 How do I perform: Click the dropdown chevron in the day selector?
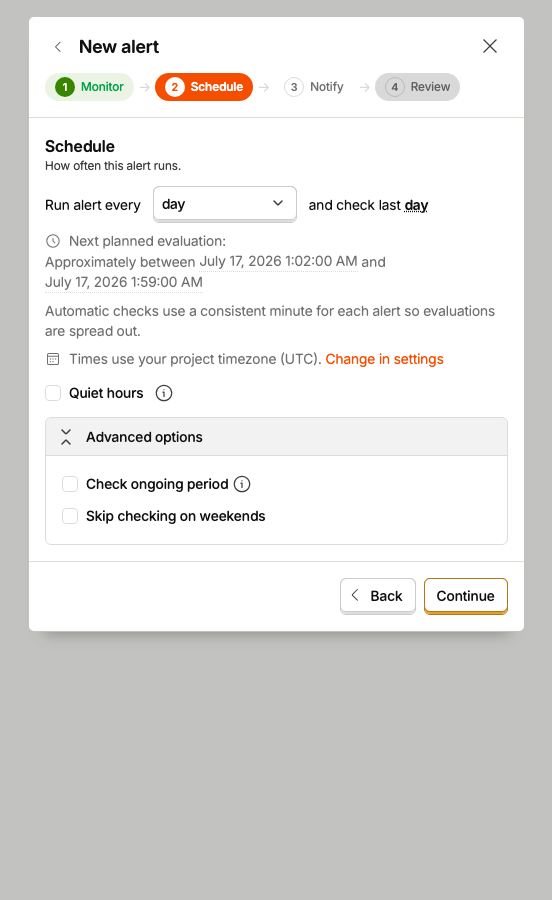(x=278, y=203)
